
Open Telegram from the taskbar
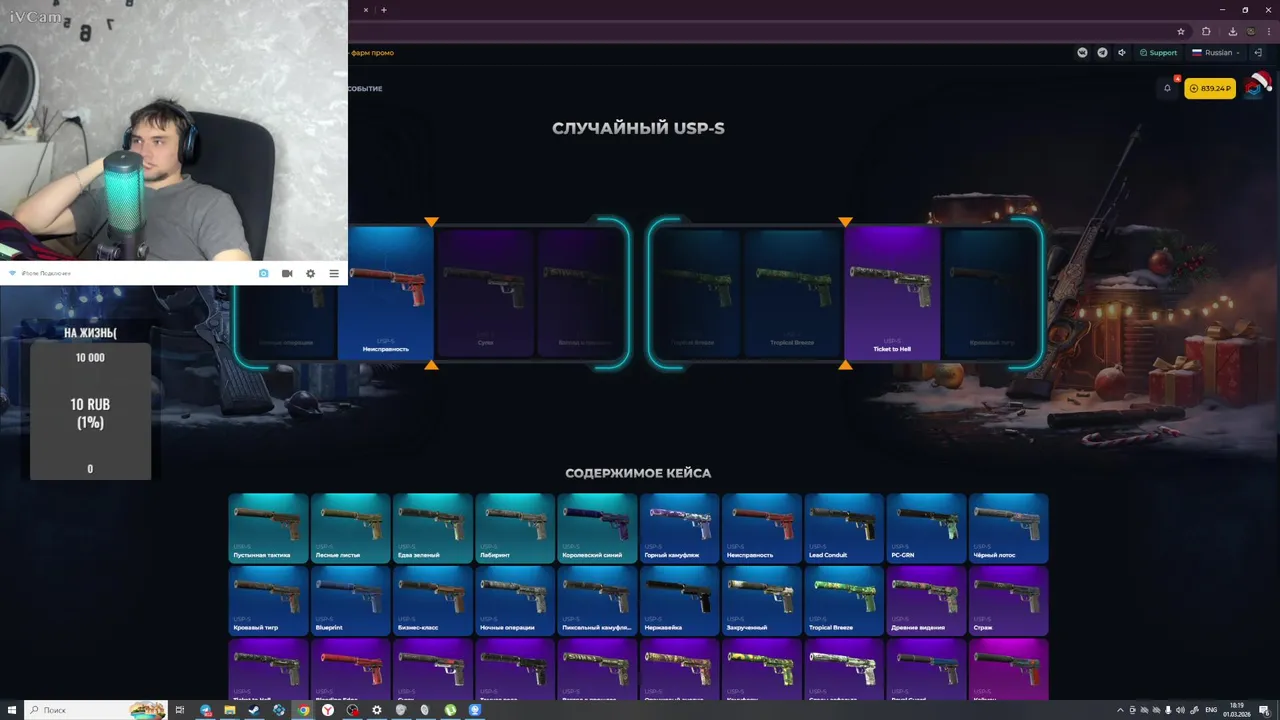pos(206,710)
